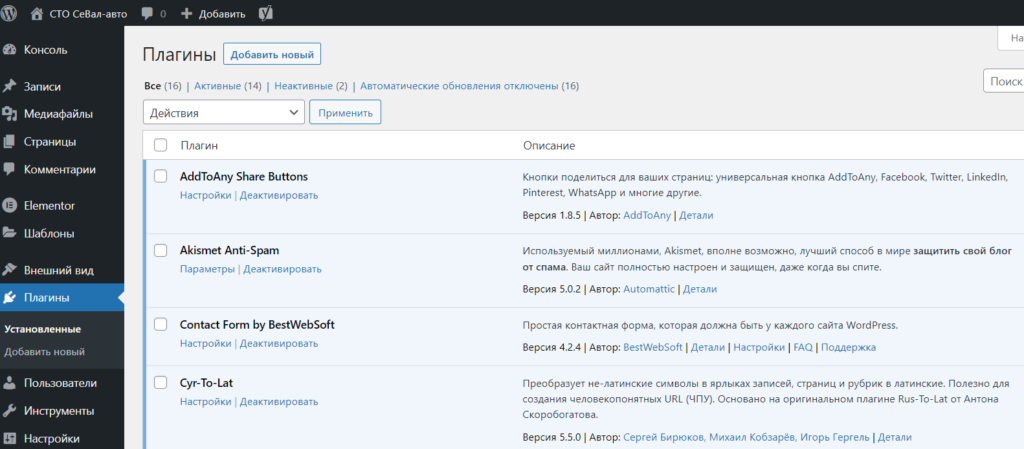
Task: Open the Yoast SEO icon in admin bar
Action: point(264,13)
